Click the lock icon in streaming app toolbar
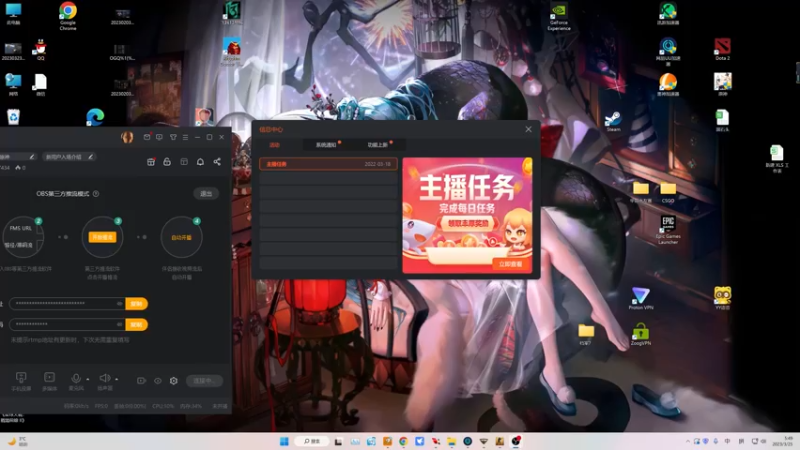 click(x=167, y=162)
